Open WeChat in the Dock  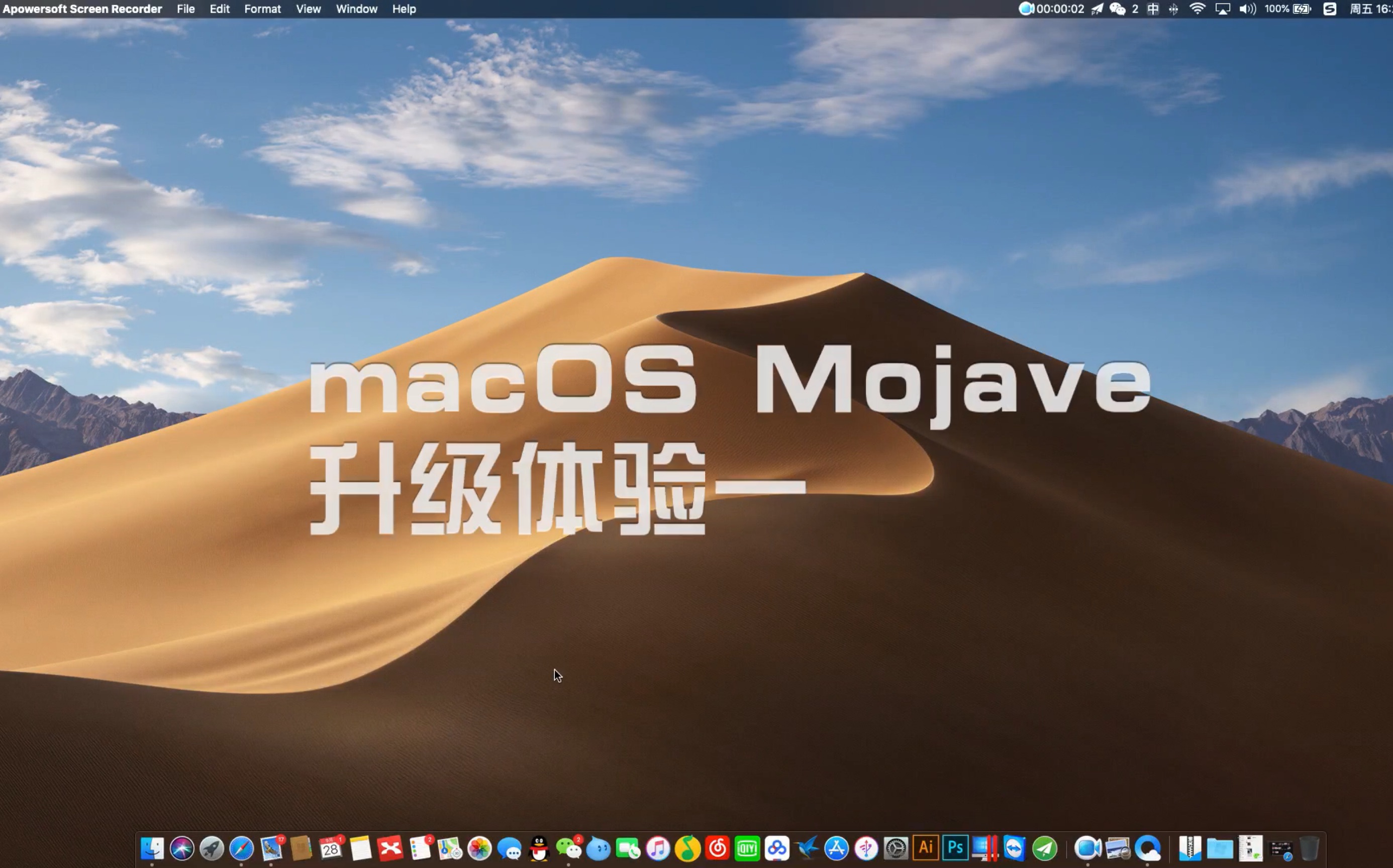[569, 848]
